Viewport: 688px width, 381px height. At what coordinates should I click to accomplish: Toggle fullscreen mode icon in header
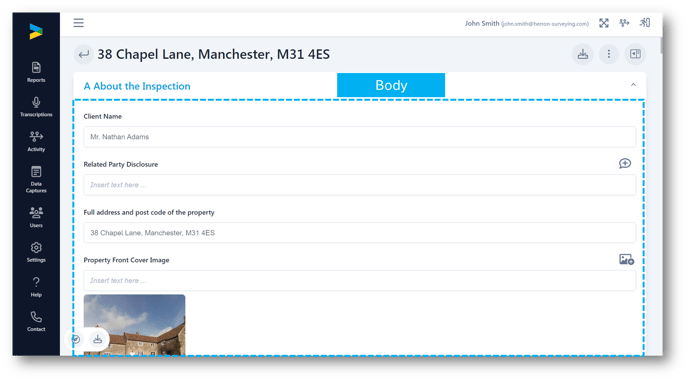pos(604,23)
